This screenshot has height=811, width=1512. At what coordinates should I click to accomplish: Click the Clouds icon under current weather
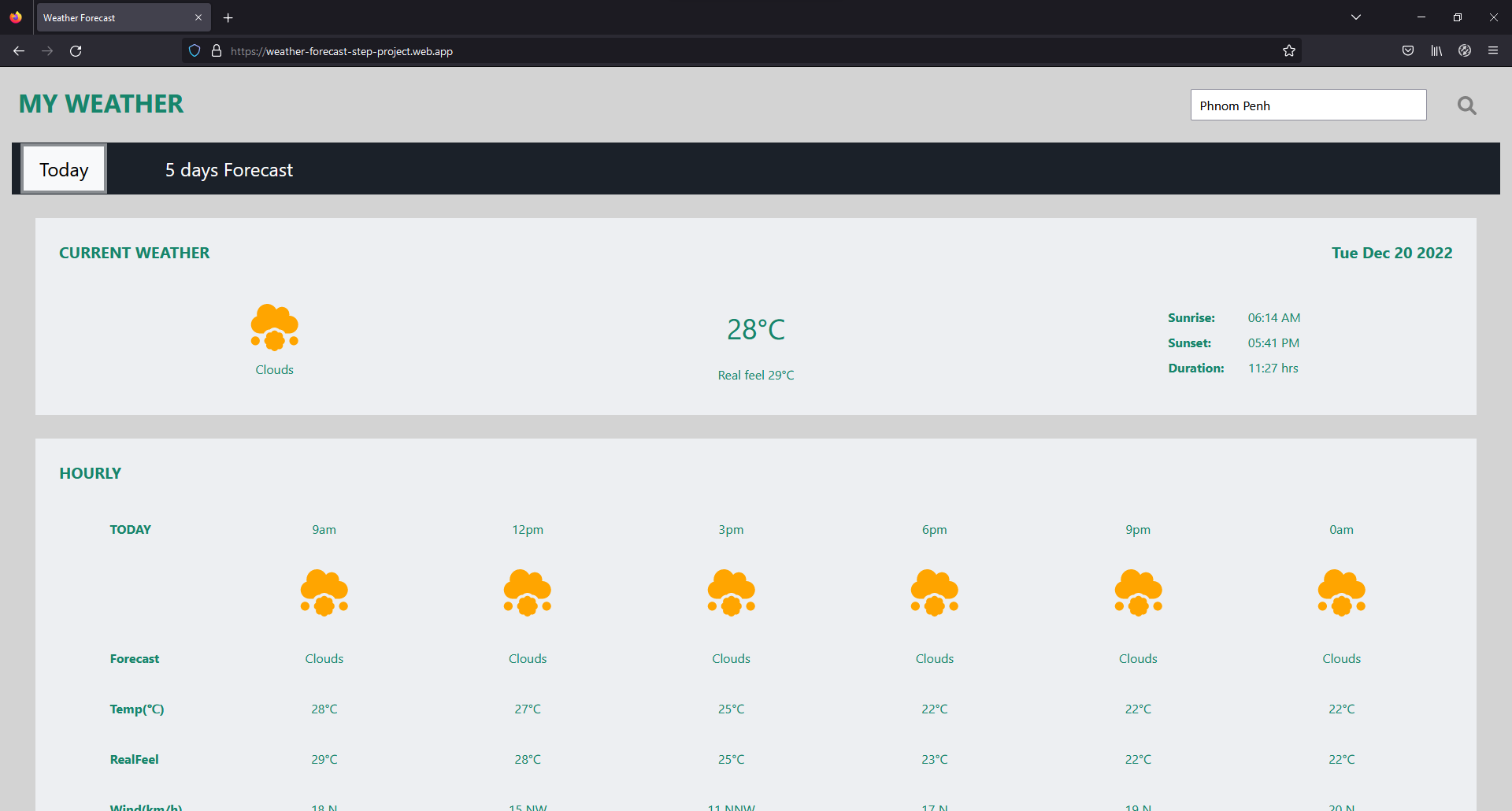[x=274, y=328]
